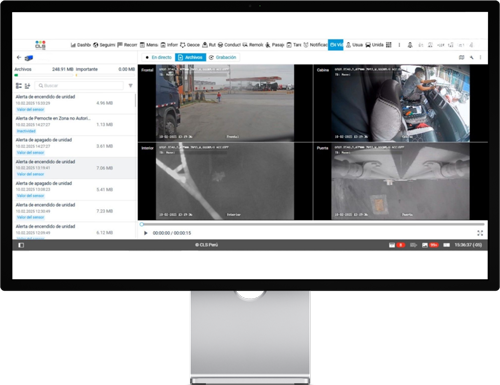Screen dimensions: 500x385
Task: Click the CLS logo
Action: 40,45
